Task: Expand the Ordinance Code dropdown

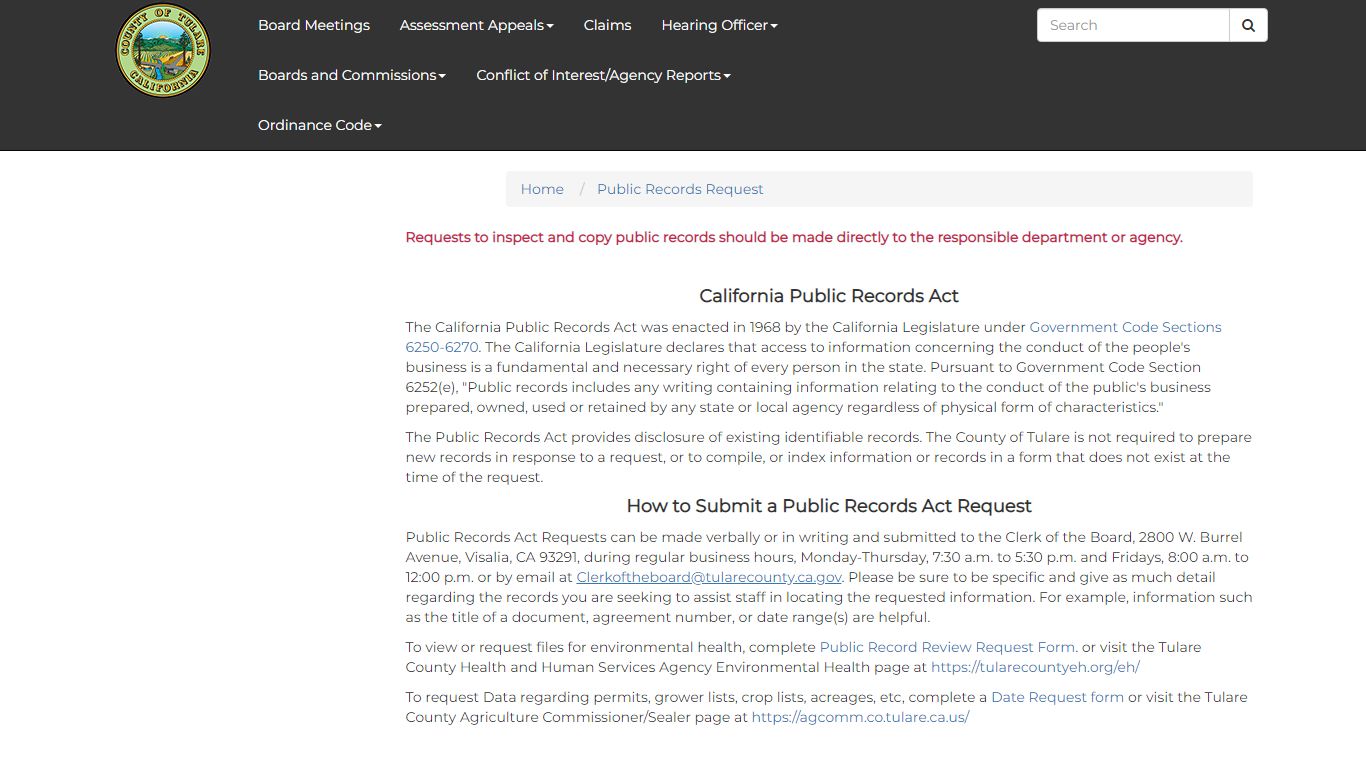Action: tap(320, 125)
